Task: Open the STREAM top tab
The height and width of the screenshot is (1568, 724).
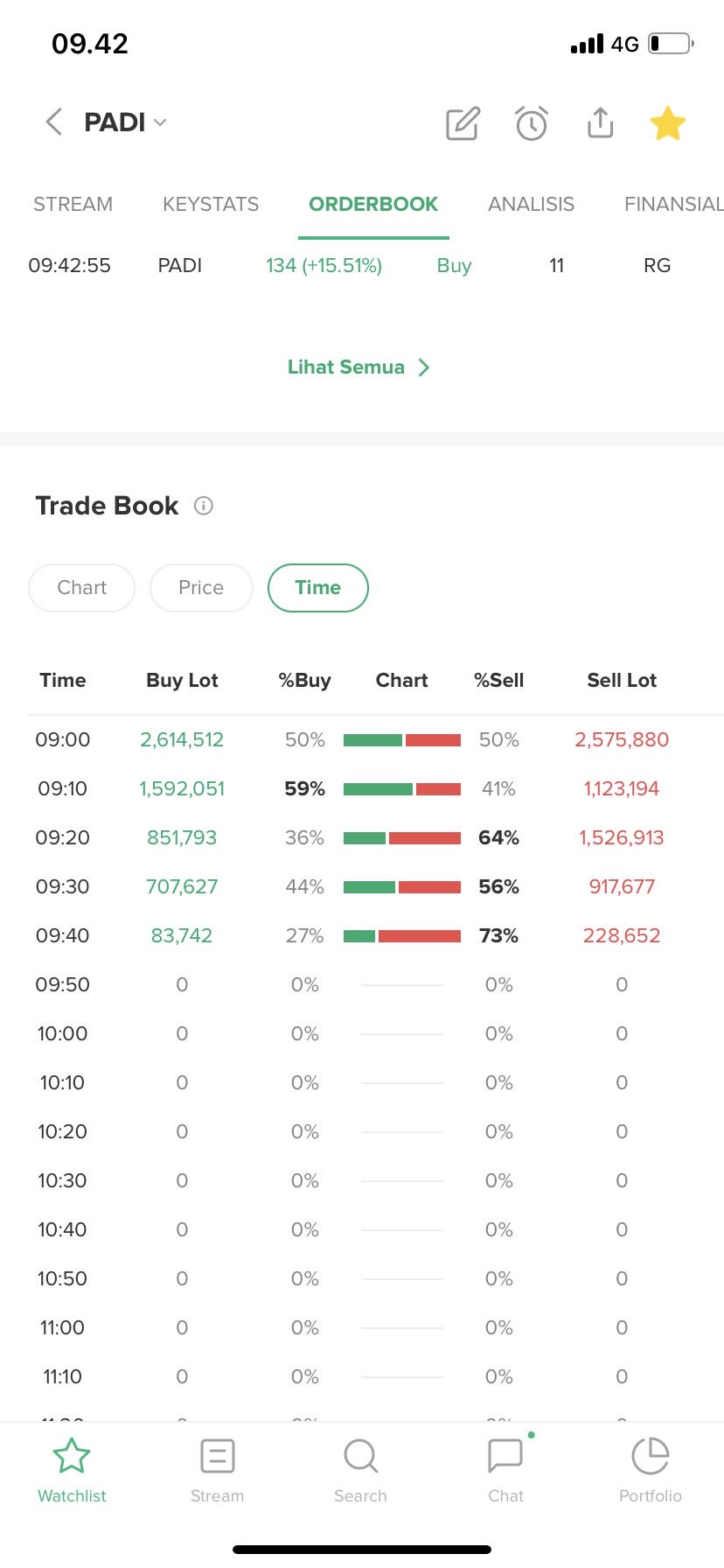Action: 73,205
